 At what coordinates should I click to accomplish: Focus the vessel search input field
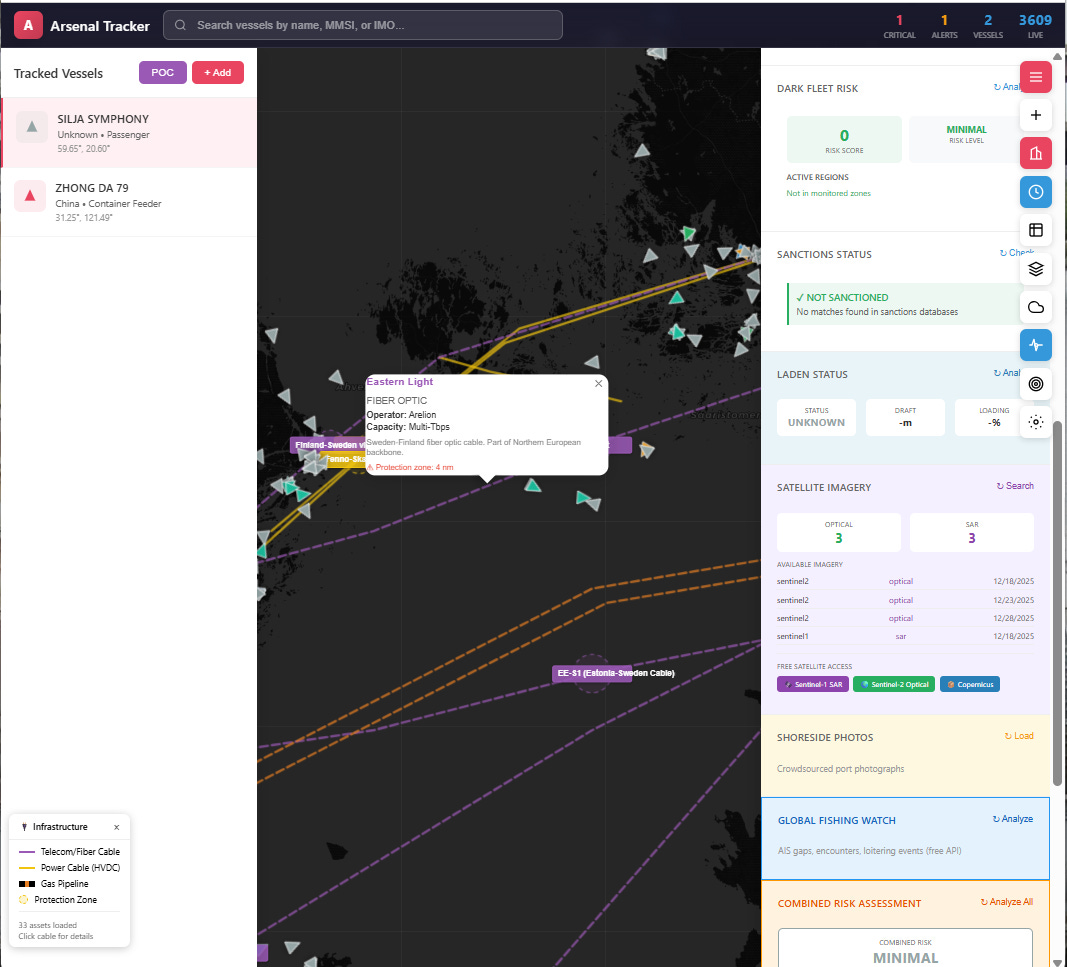(363, 25)
